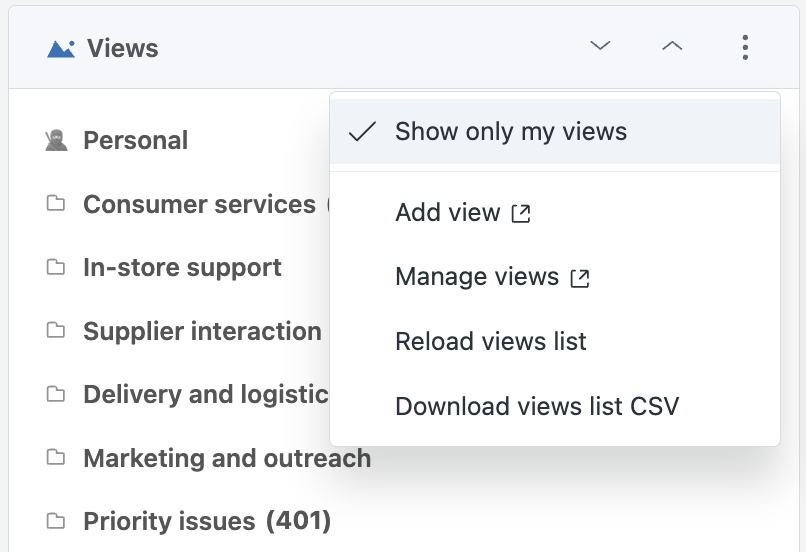Expand all views with the down chevron

tap(600, 46)
